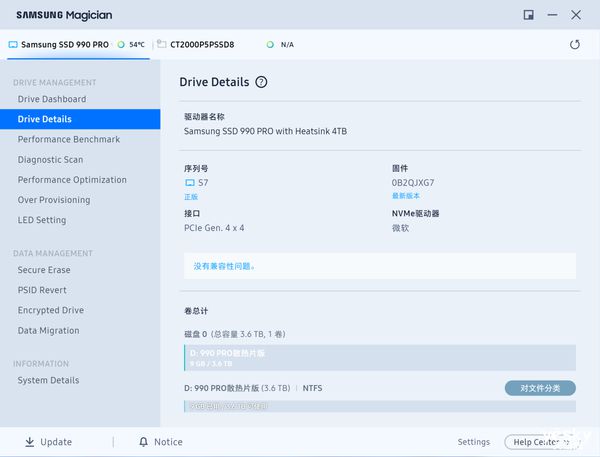Viewport: 600px width, 457px height.
Task: Click the 54°C temperature reading
Action: point(137,44)
